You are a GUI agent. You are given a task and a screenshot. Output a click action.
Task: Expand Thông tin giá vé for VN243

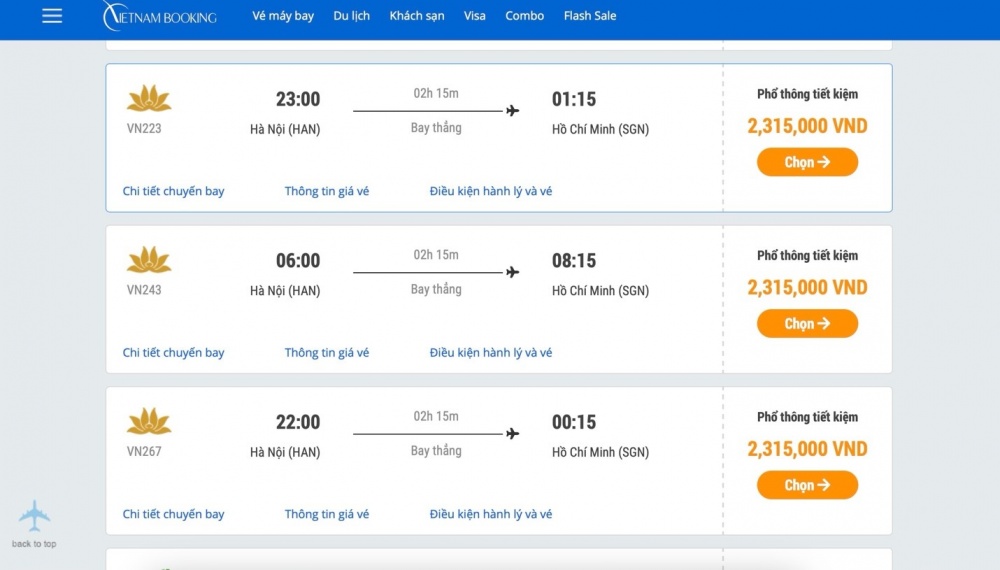[327, 353]
